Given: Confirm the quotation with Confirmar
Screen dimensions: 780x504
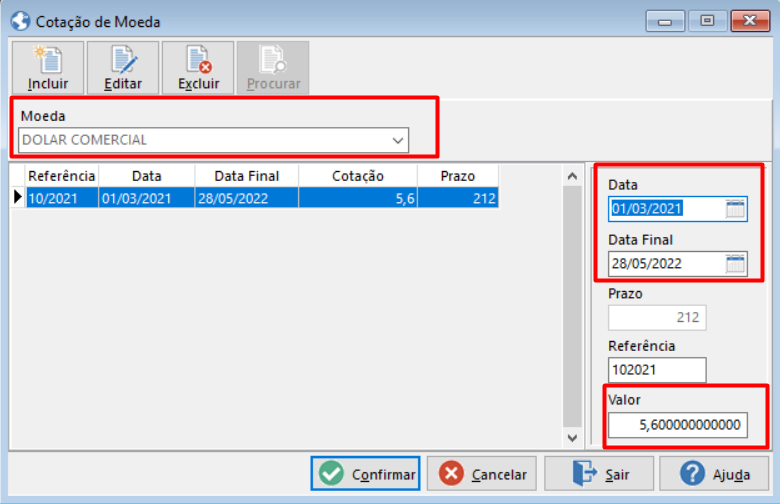Looking at the screenshot, I should [x=366, y=474].
